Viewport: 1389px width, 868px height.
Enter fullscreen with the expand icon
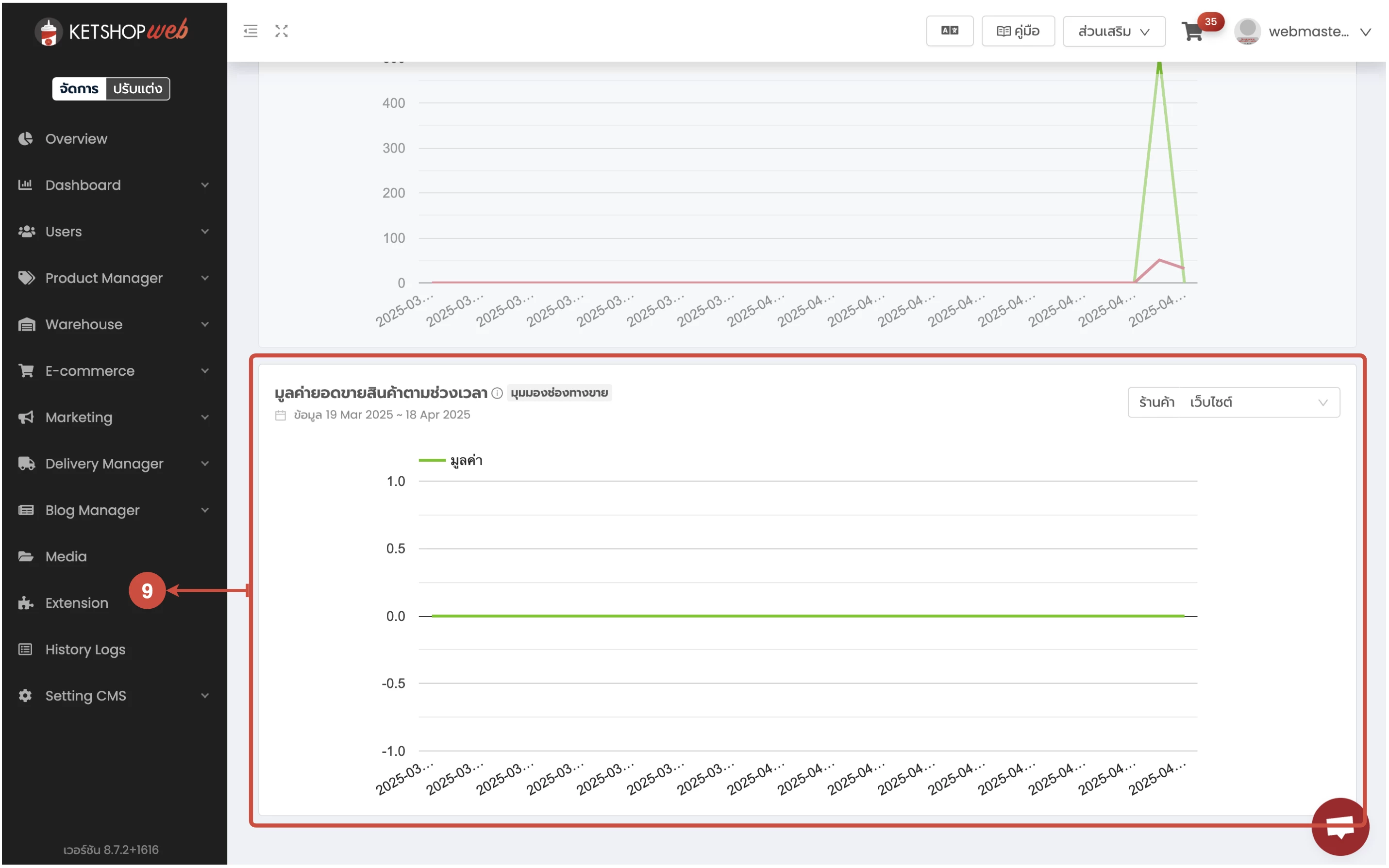pyautogui.click(x=281, y=31)
